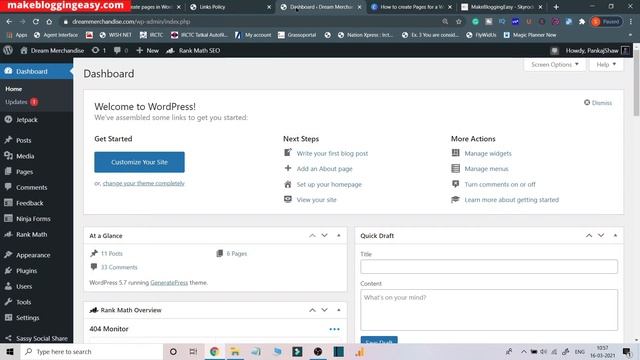The height and width of the screenshot is (360, 640).
Task: Visit site via Dream Merchandise admin bar link
Action: pyautogui.click(x=52, y=50)
